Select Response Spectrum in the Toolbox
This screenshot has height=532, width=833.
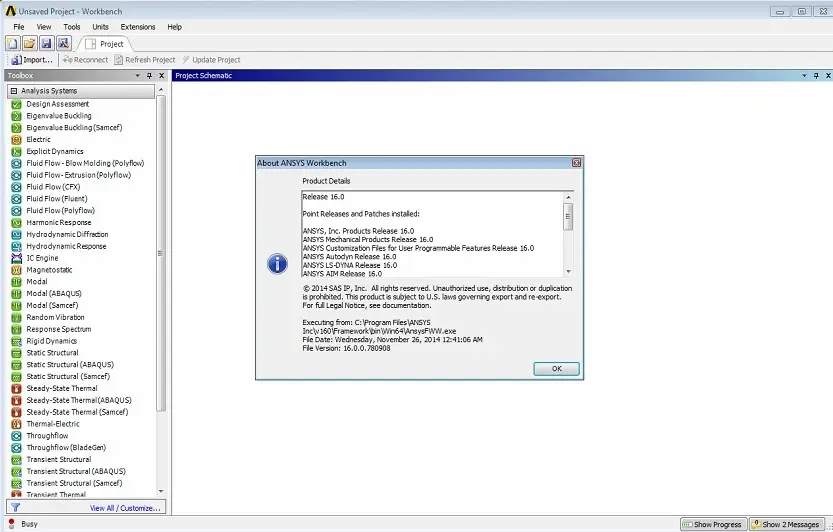pos(59,330)
